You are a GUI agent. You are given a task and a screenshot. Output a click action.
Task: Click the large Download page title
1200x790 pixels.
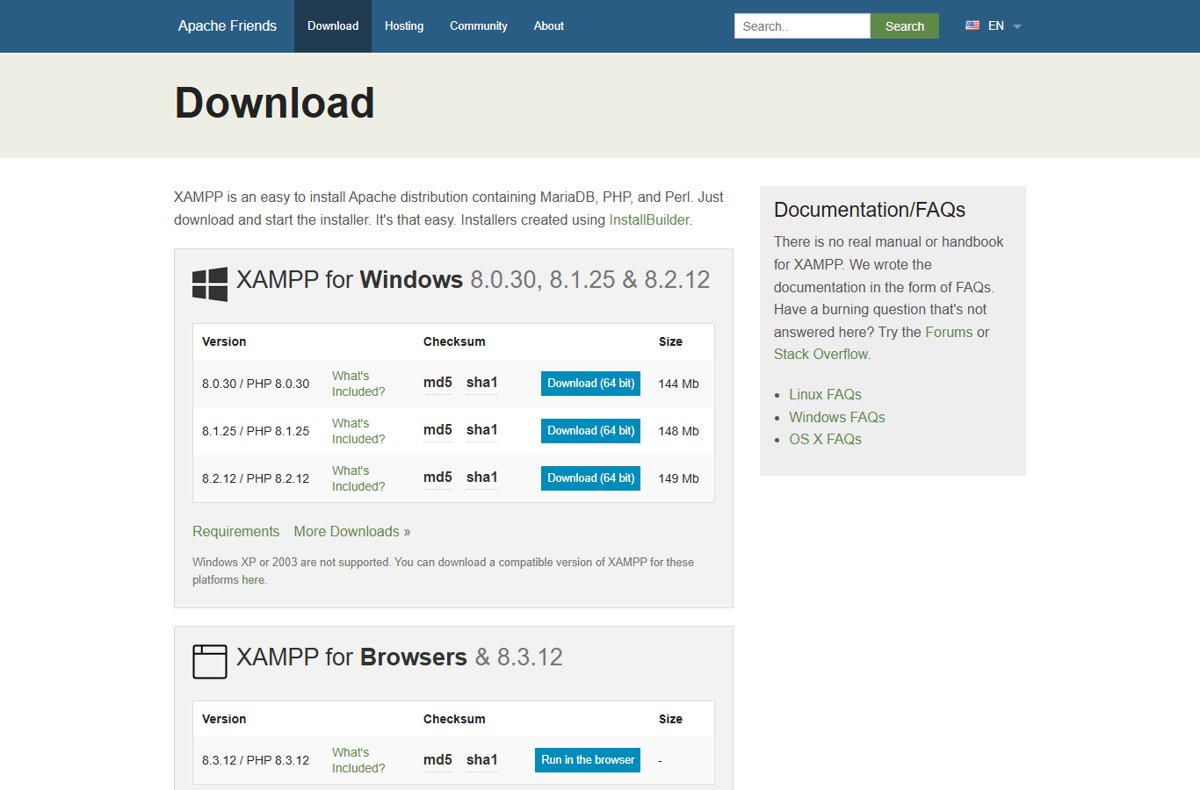point(275,103)
